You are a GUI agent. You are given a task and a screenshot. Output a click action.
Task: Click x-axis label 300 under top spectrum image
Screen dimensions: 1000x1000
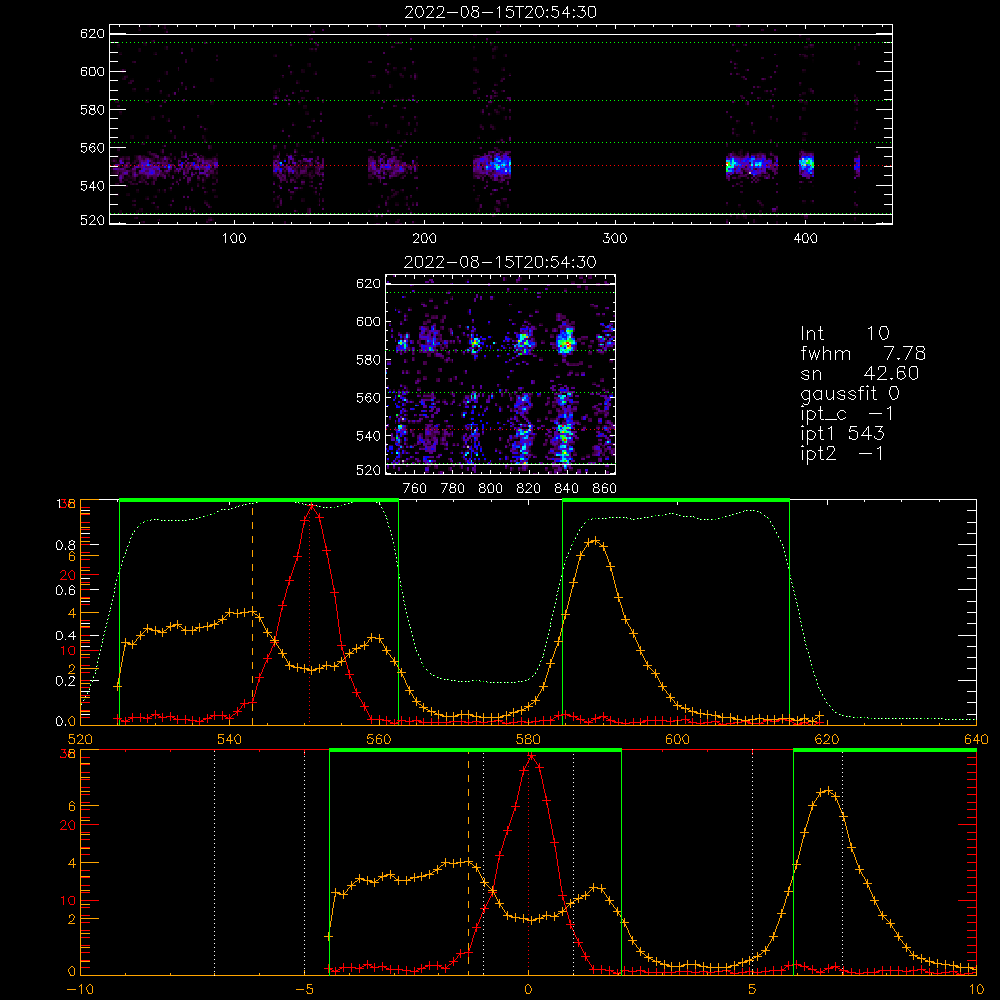point(615,239)
